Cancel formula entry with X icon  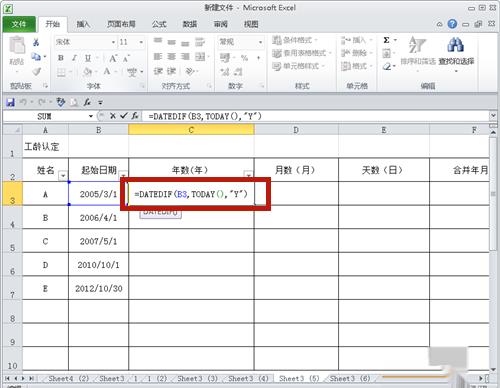(x=113, y=116)
